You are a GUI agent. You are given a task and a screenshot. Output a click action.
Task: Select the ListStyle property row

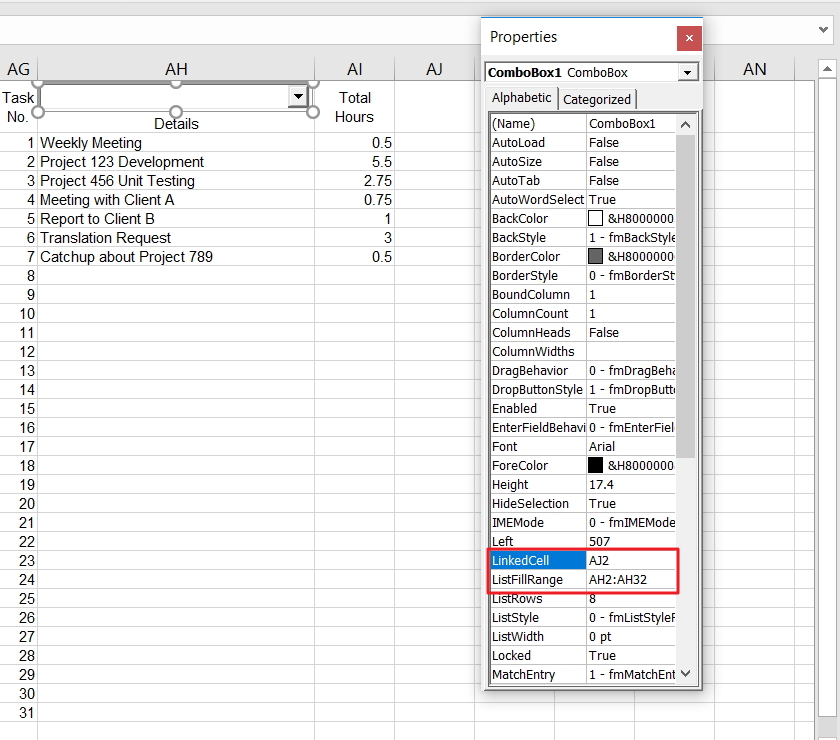582,618
